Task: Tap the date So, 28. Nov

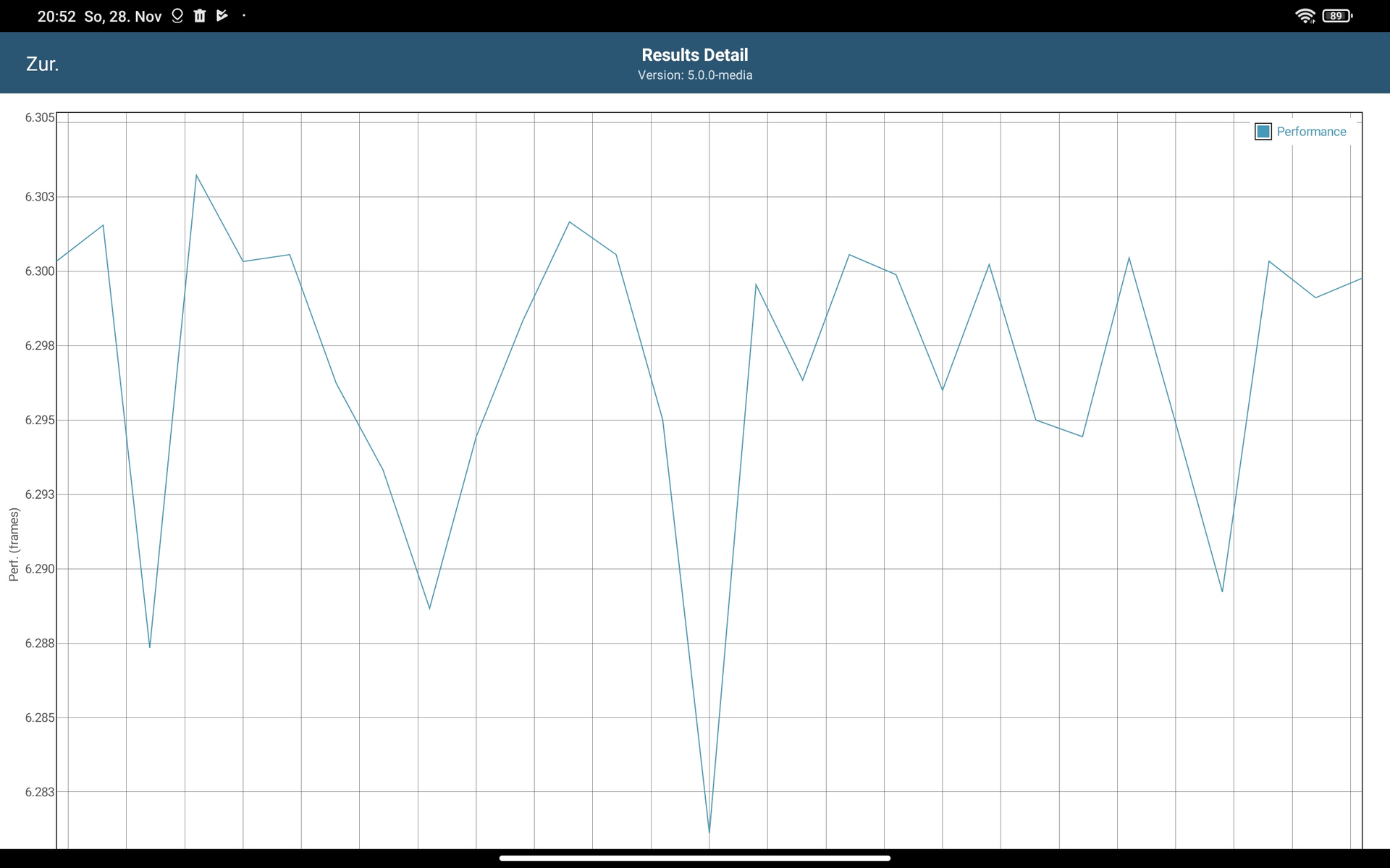Action: (x=122, y=16)
